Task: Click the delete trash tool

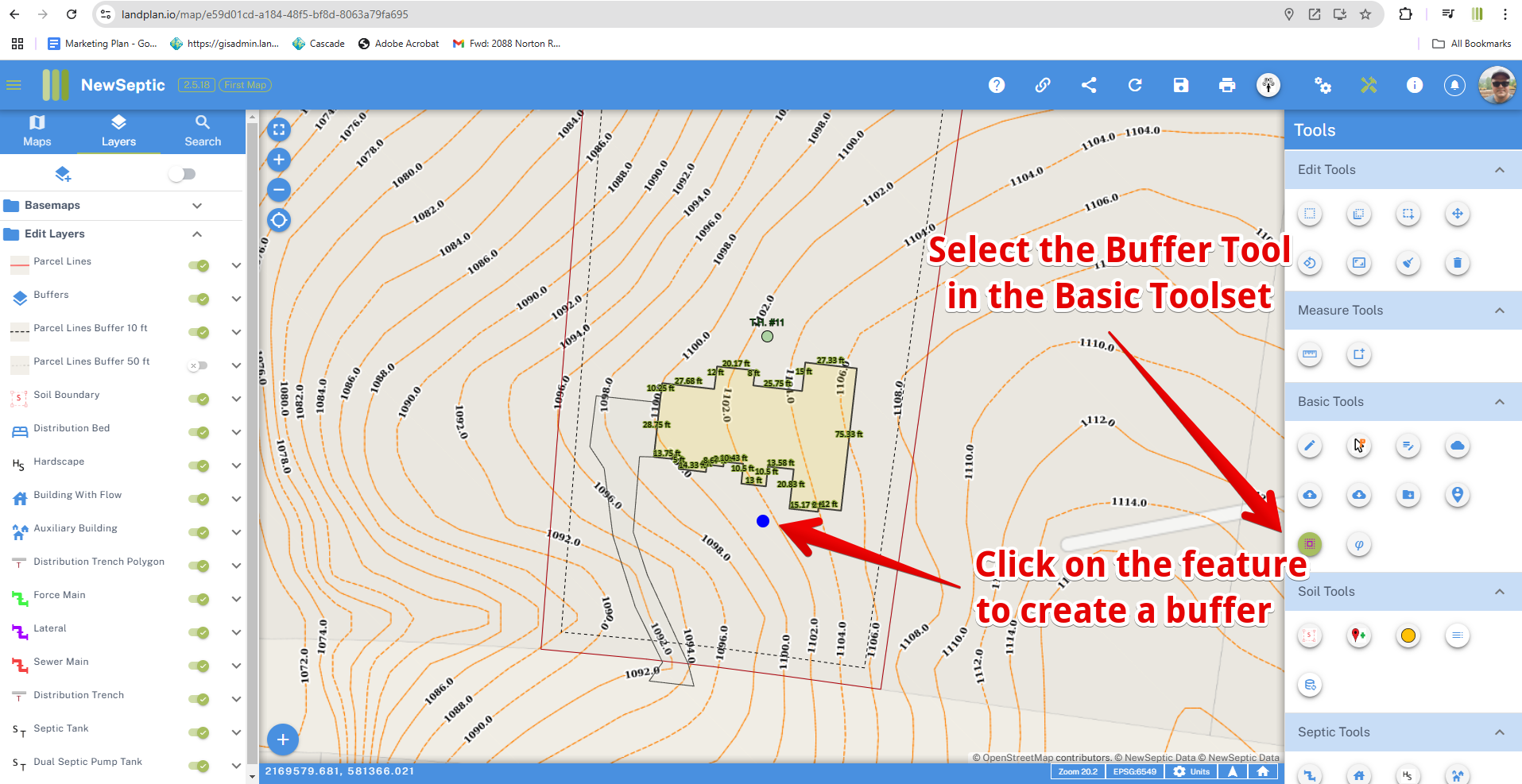Action: [1457, 263]
